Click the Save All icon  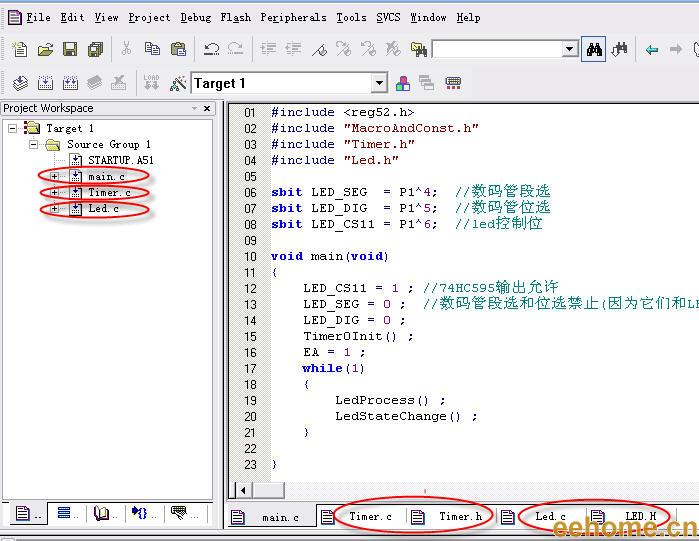(x=95, y=49)
